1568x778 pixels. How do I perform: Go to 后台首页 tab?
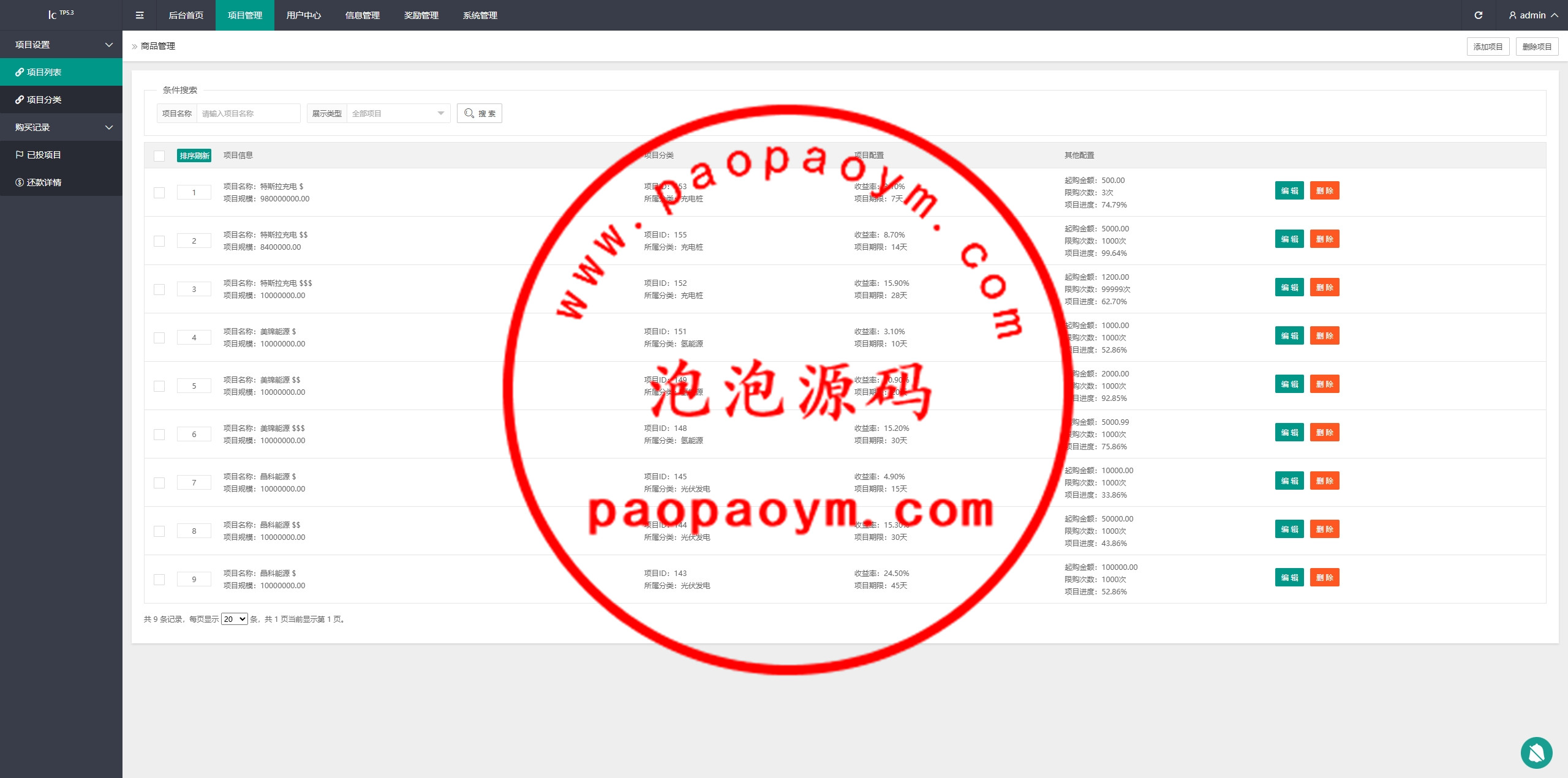186,15
